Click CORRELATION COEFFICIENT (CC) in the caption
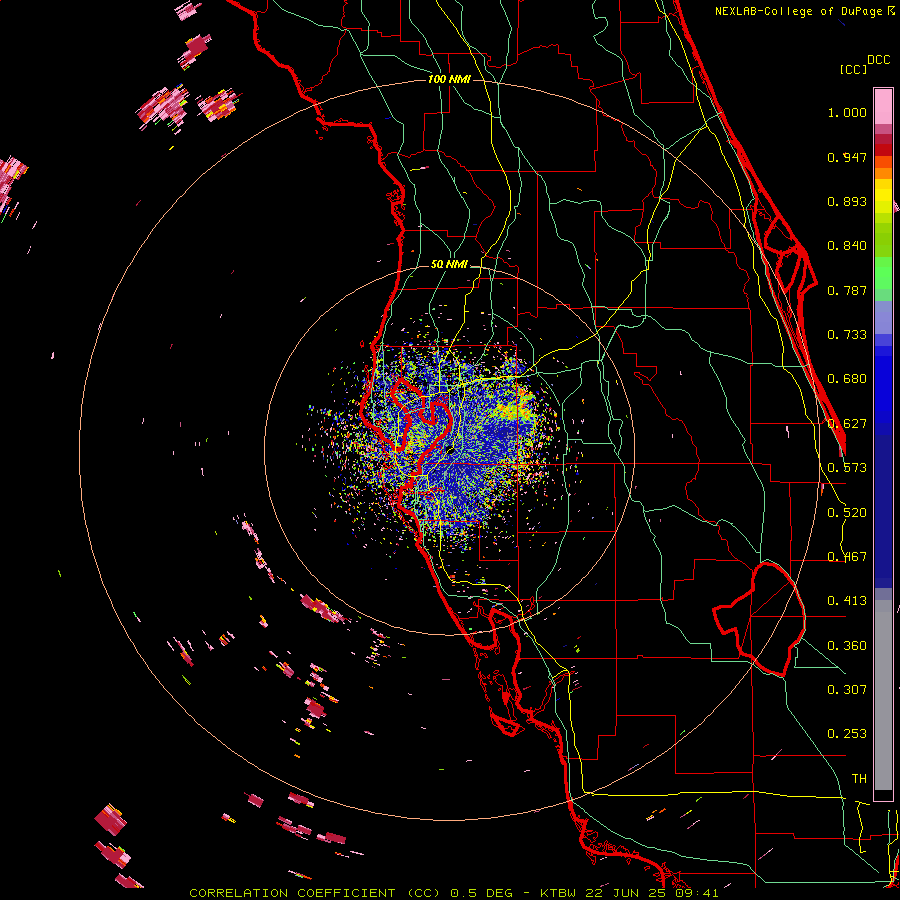This screenshot has height=900, width=900. click(x=314, y=893)
